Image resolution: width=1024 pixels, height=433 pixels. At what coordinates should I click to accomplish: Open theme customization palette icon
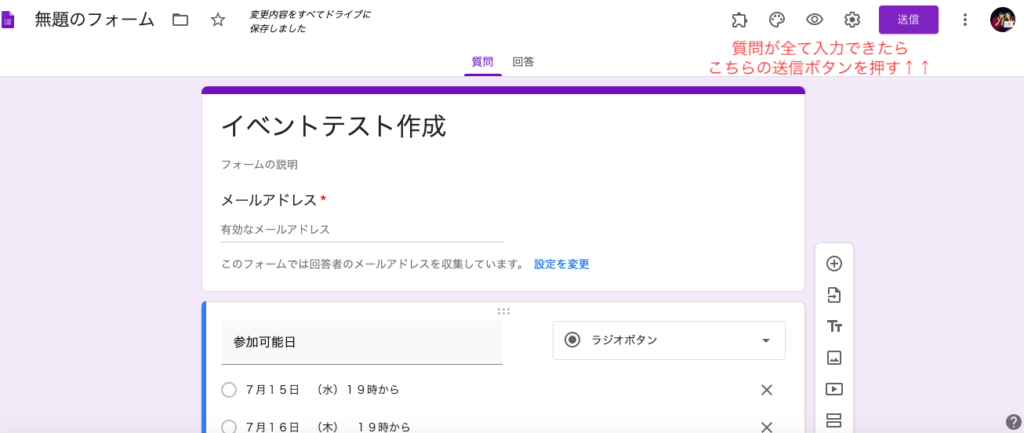pos(776,20)
